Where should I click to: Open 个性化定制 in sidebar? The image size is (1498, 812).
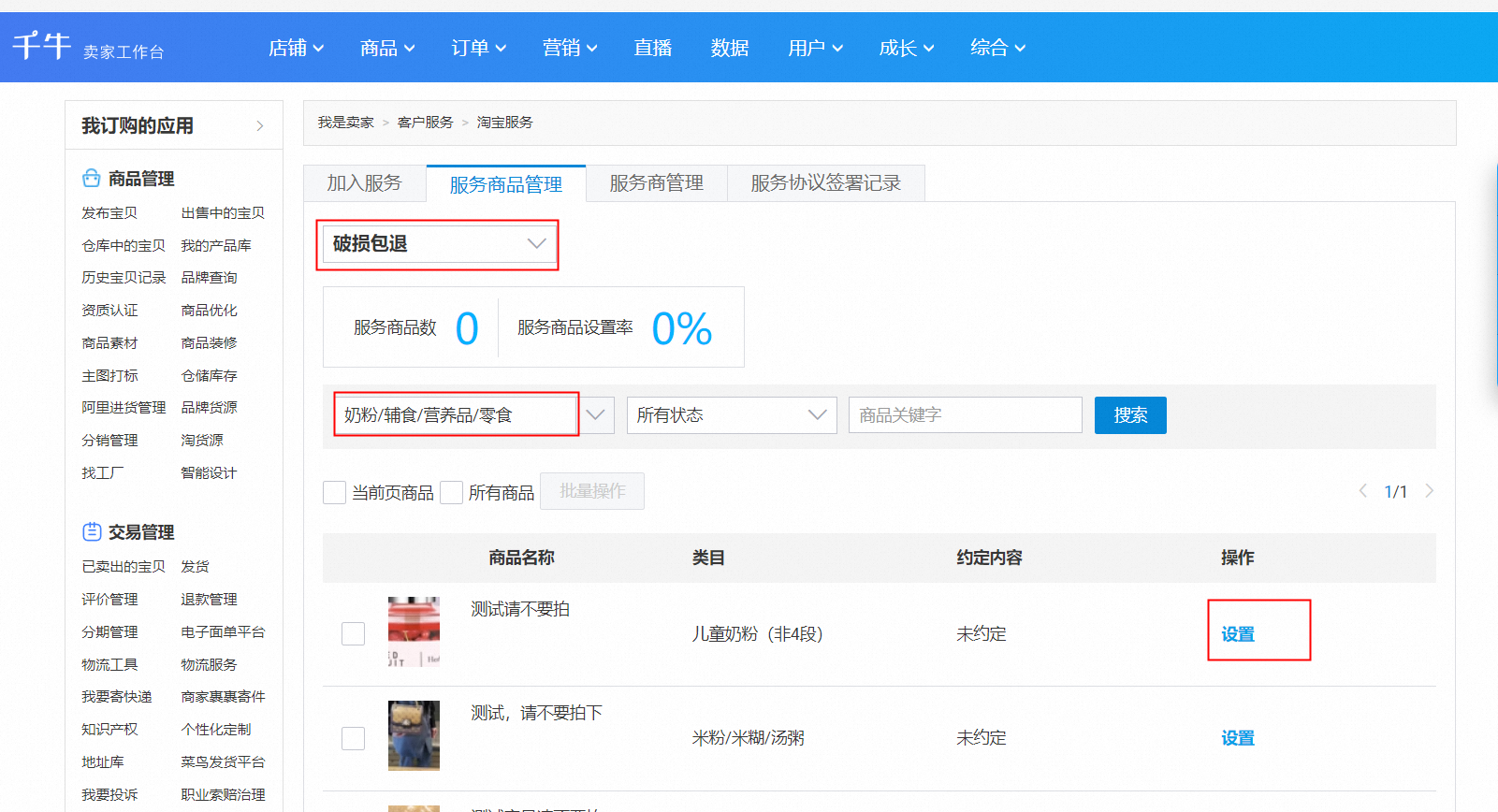pyautogui.click(x=216, y=730)
